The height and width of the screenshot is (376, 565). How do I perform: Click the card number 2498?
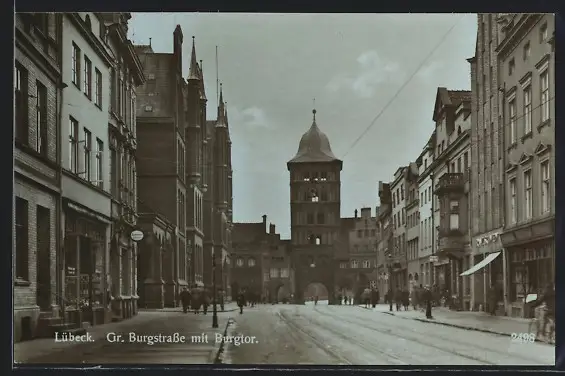click(x=523, y=338)
